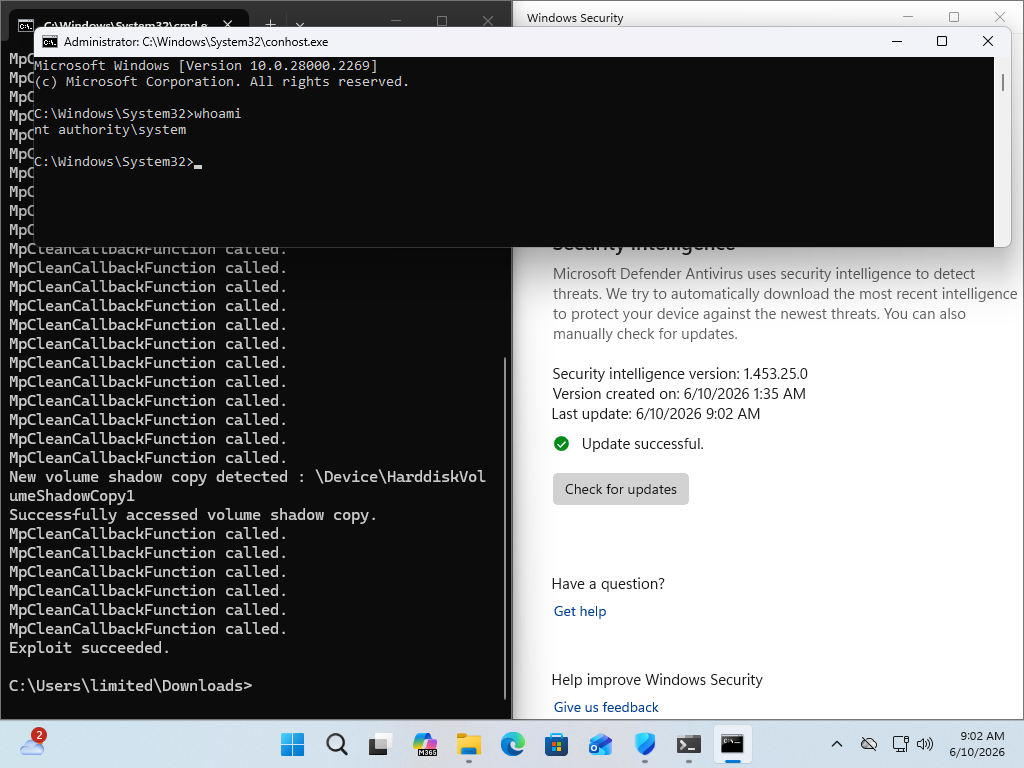Open Microsoft Store from the taskbar
The height and width of the screenshot is (768, 1024).
(556, 744)
